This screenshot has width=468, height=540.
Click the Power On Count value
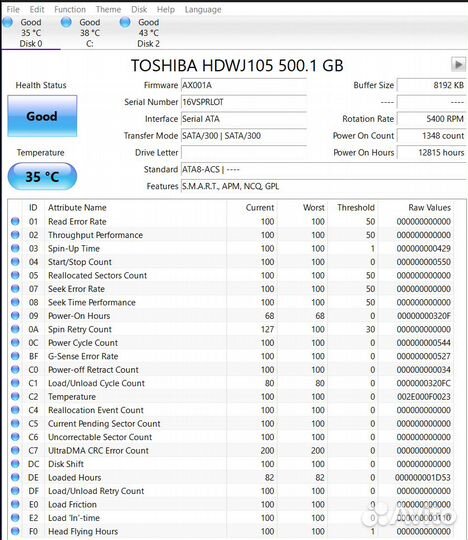point(432,136)
